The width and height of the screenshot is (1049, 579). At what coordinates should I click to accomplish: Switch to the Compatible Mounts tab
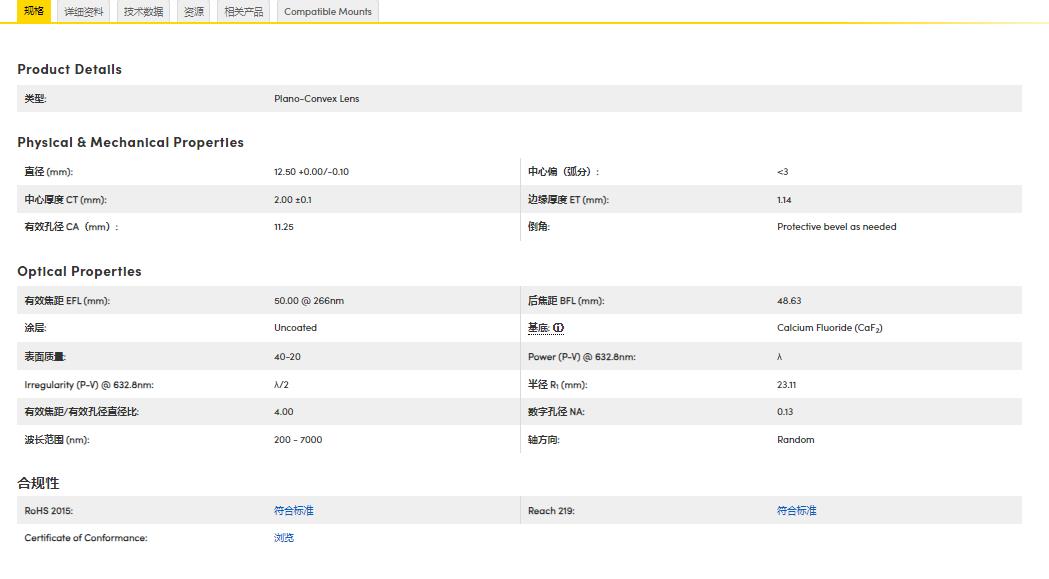[327, 12]
